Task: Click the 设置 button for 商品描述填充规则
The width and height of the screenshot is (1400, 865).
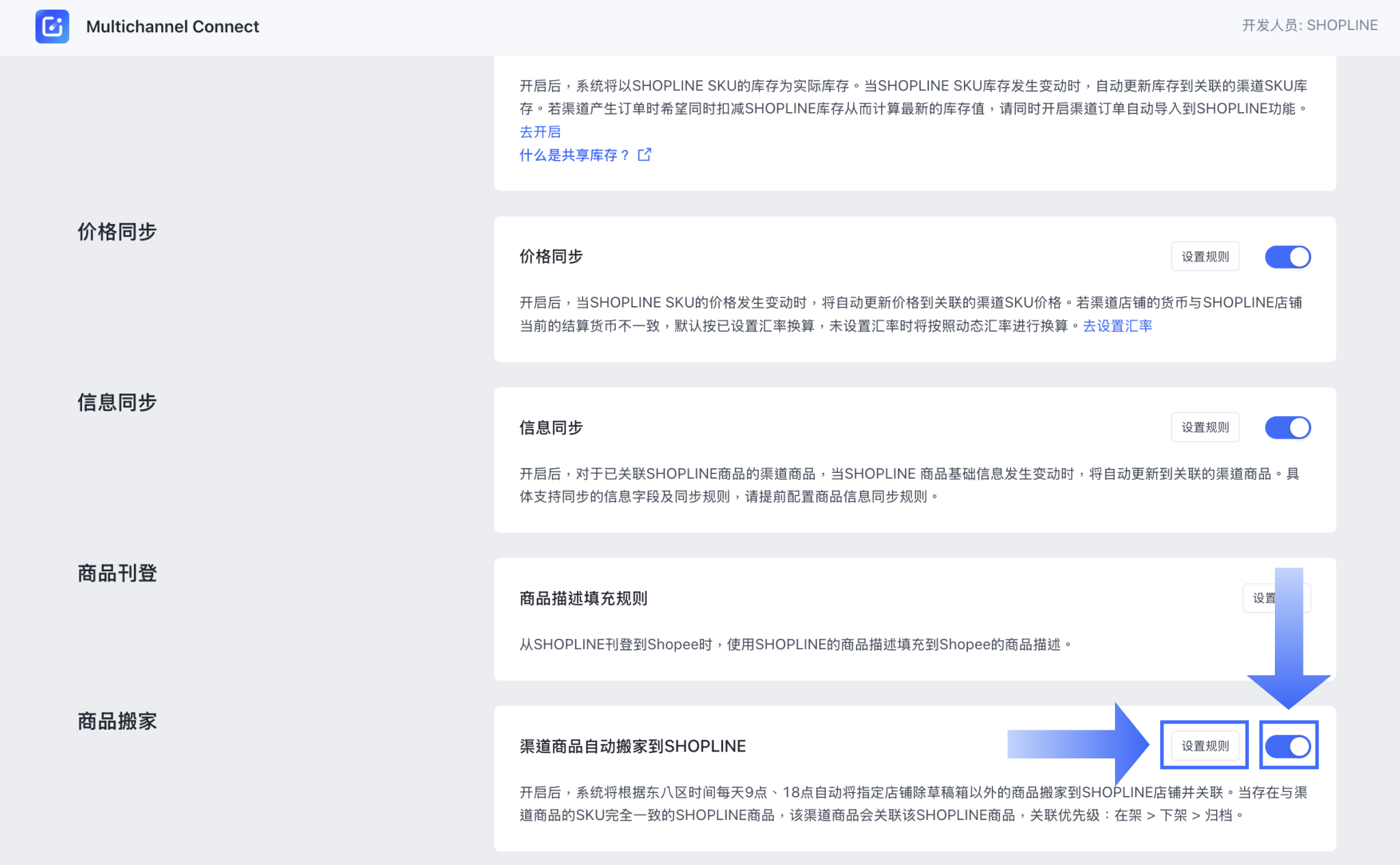Action: click(x=1263, y=599)
